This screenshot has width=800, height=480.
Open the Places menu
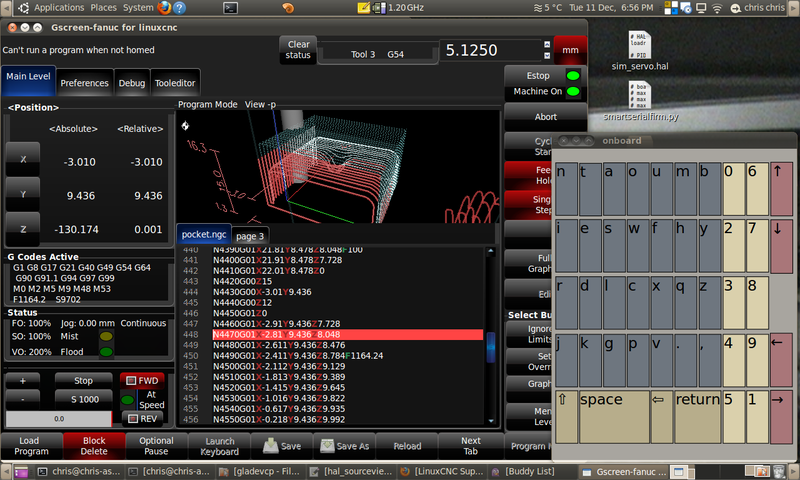click(x=104, y=8)
